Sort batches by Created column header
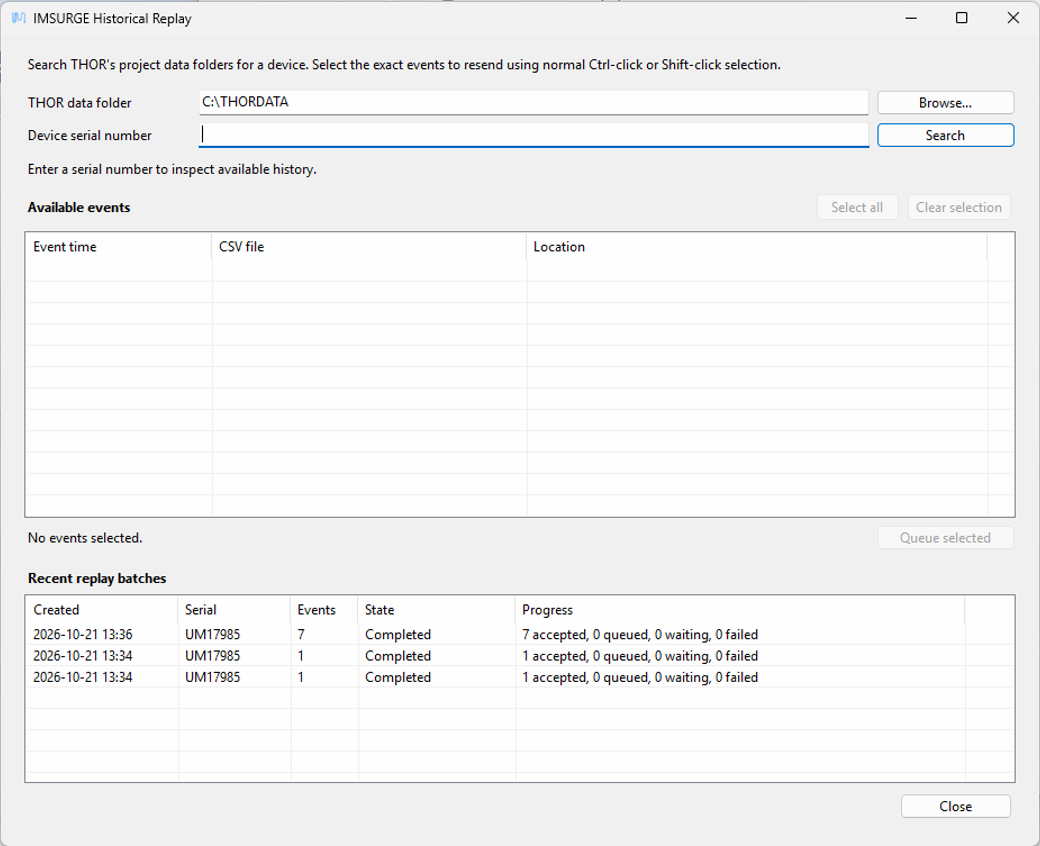Image resolution: width=1040 pixels, height=846 pixels. (101, 610)
